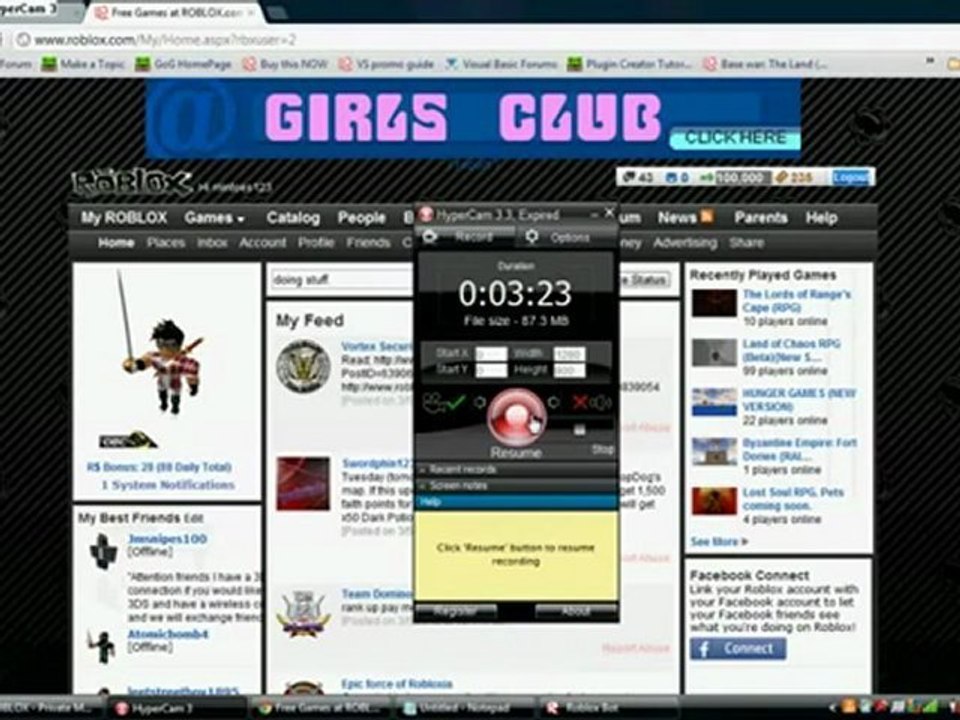Click the HyperCam About button
The width and height of the screenshot is (960, 720).
pos(576,611)
